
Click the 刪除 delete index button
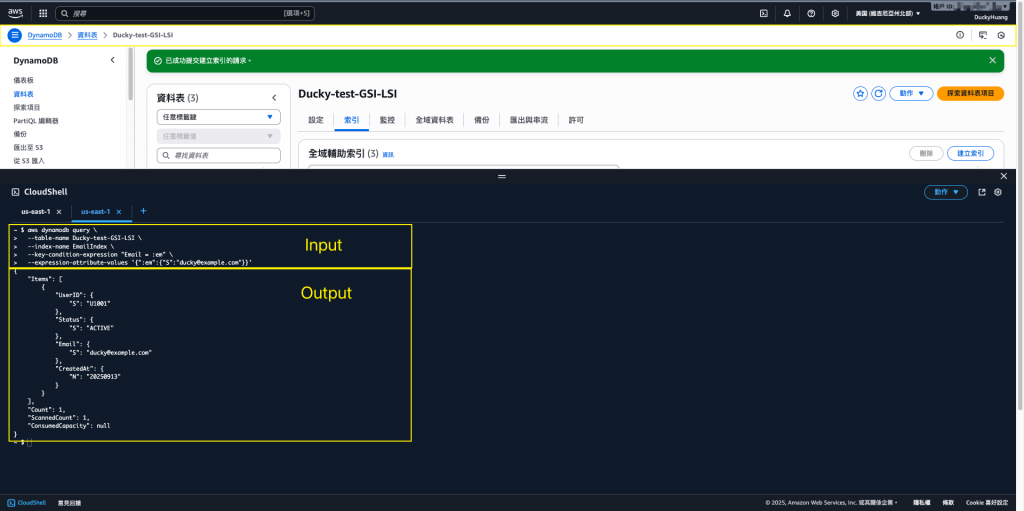(926, 153)
